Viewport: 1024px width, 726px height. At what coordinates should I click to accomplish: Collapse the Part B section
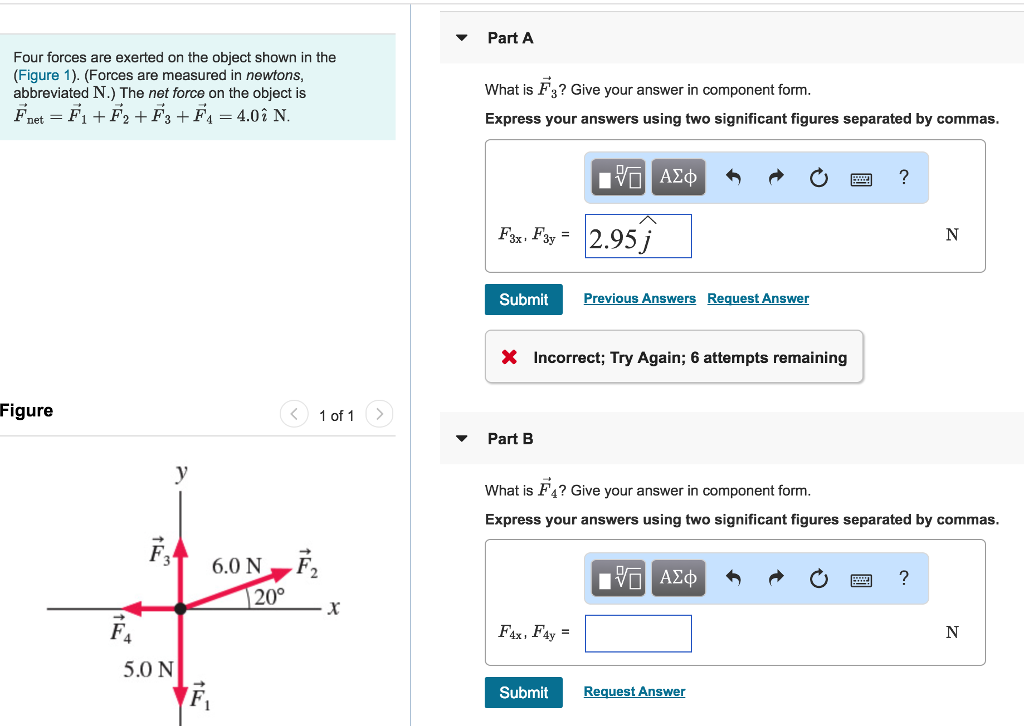click(461, 438)
